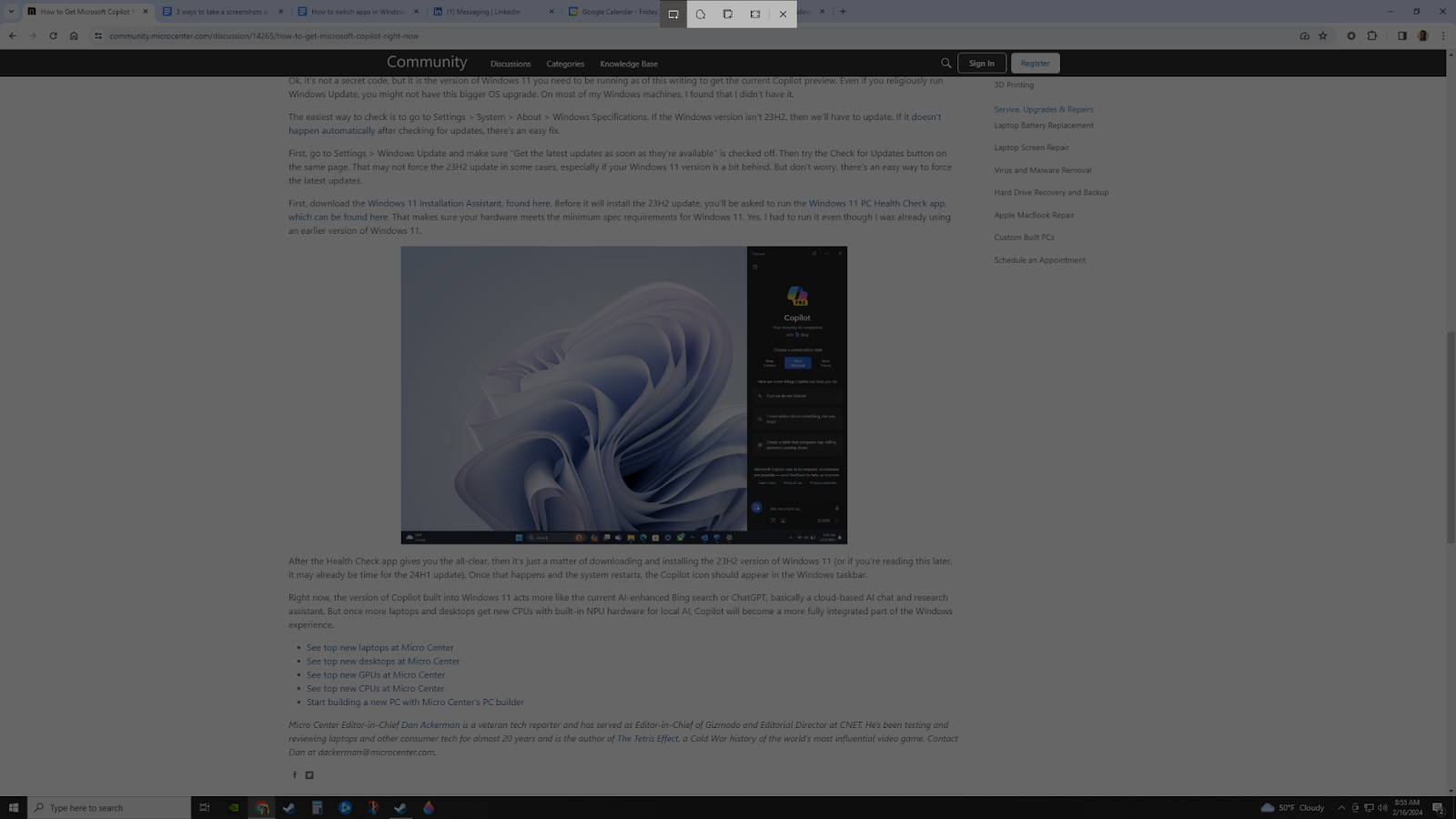This screenshot has height=819, width=1456.
Task: Open a new Chrome tab
Action: pyautogui.click(x=843, y=12)
